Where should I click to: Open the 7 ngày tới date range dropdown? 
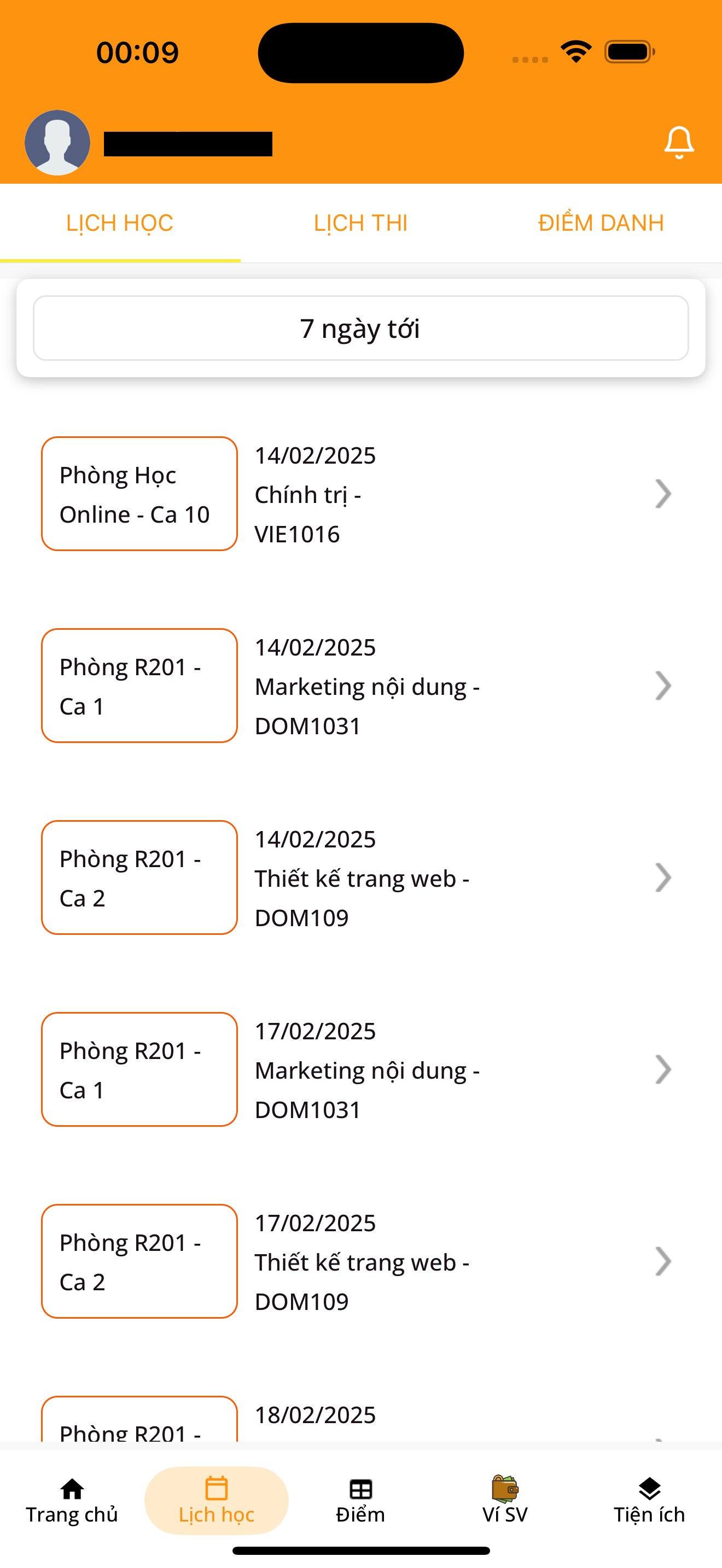(x=360, y=328)
